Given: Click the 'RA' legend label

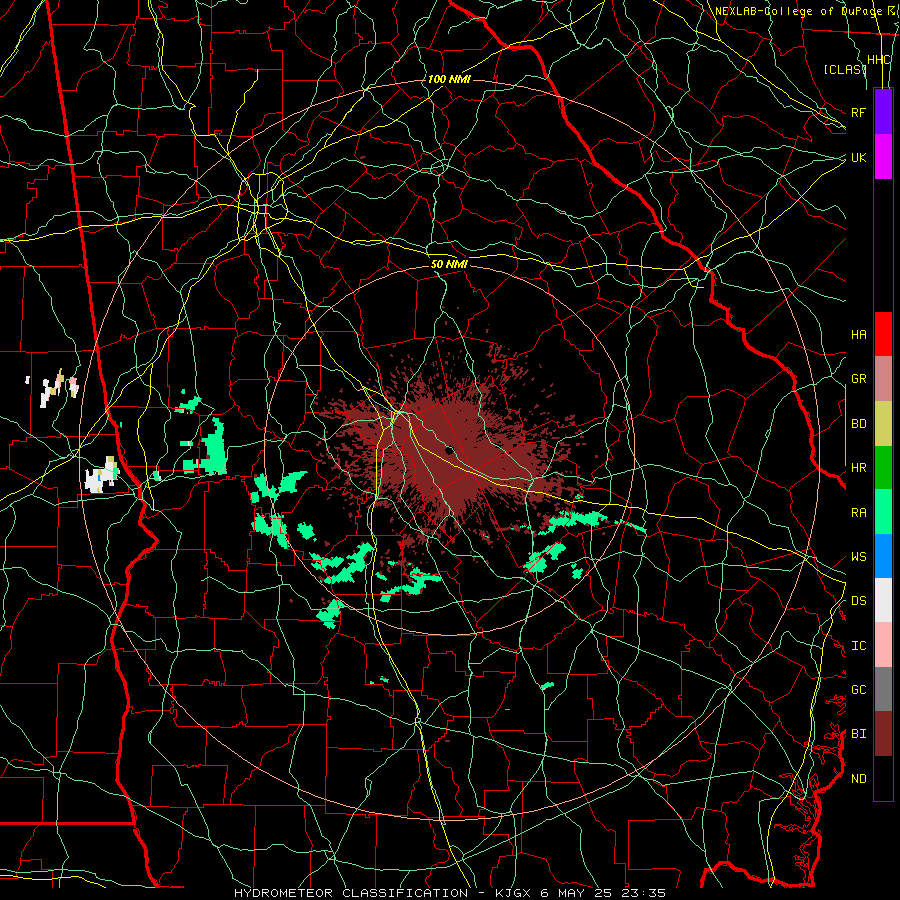Looking at the screenshot, I should [x=859, y=513].
